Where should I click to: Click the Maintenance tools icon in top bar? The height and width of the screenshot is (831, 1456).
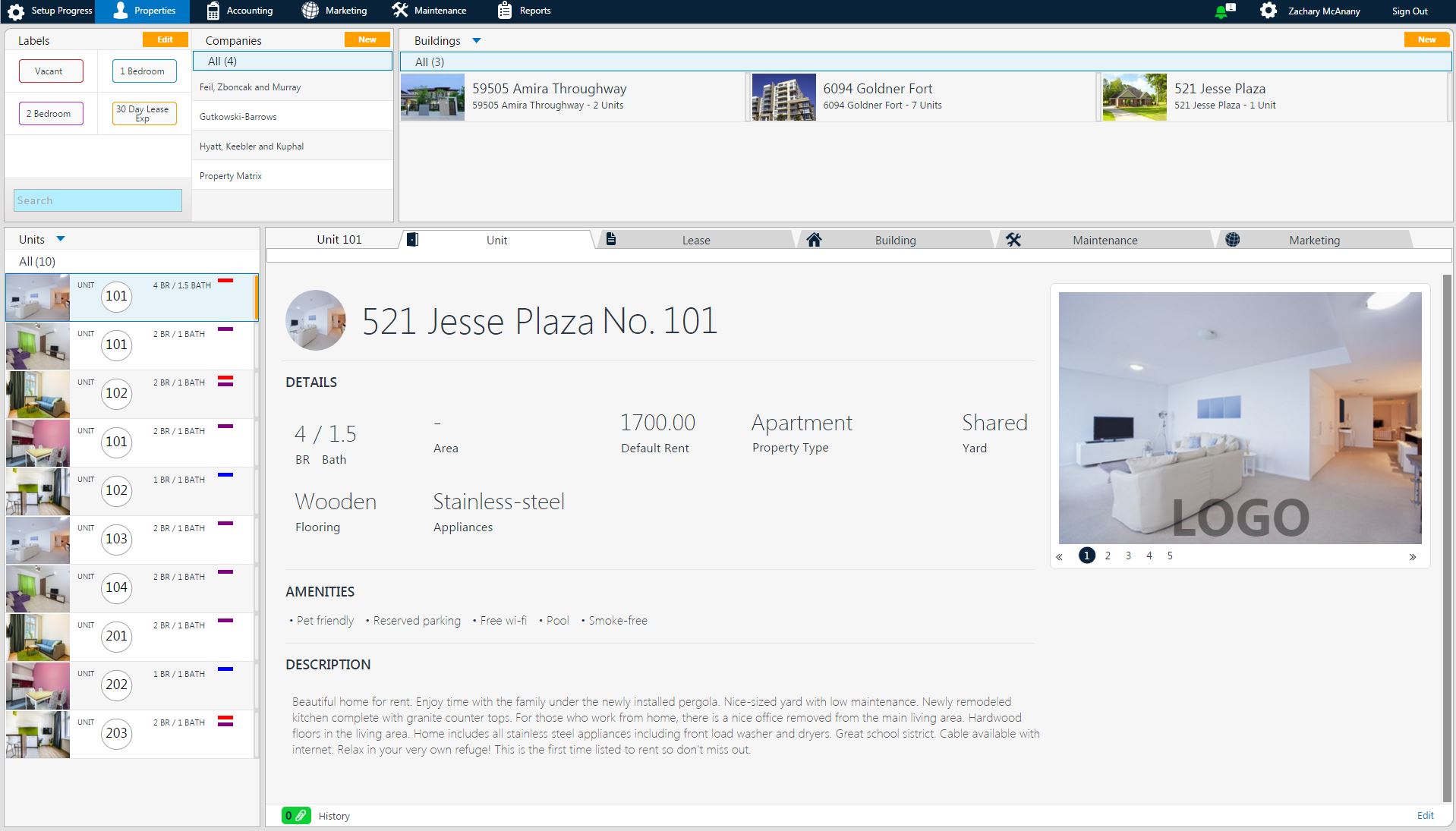[x=400, y=11]
